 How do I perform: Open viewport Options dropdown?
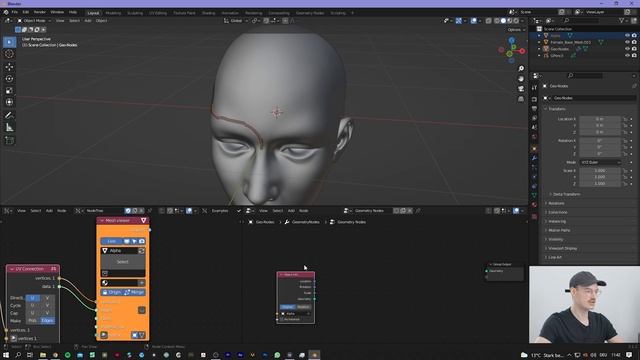click(516, 30)
